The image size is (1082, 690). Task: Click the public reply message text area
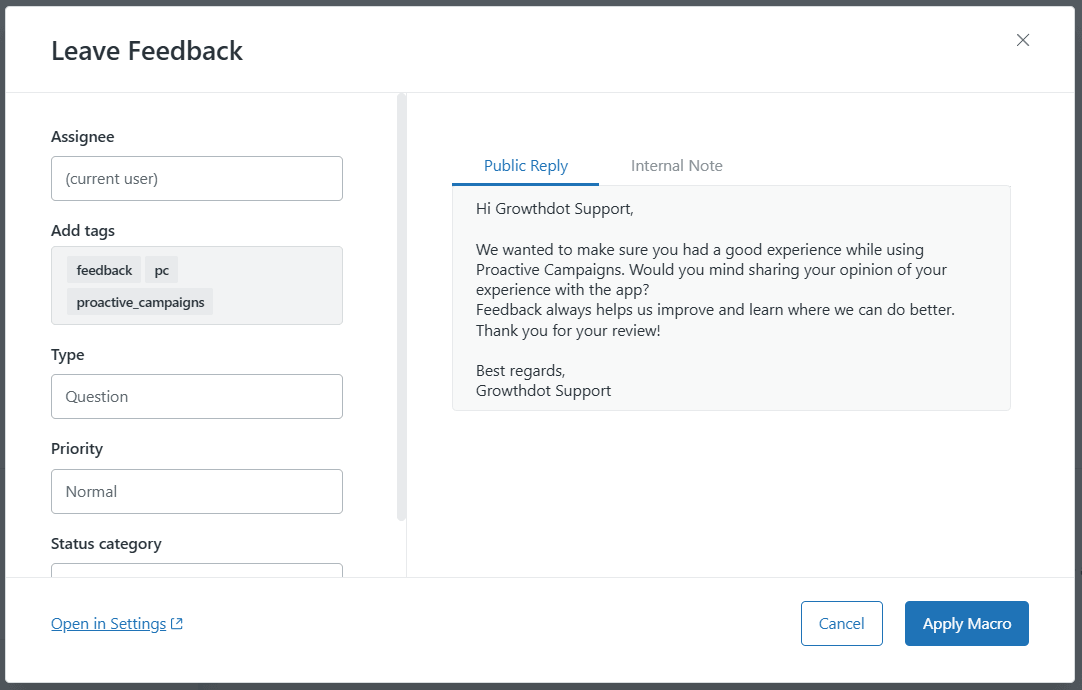731,298
